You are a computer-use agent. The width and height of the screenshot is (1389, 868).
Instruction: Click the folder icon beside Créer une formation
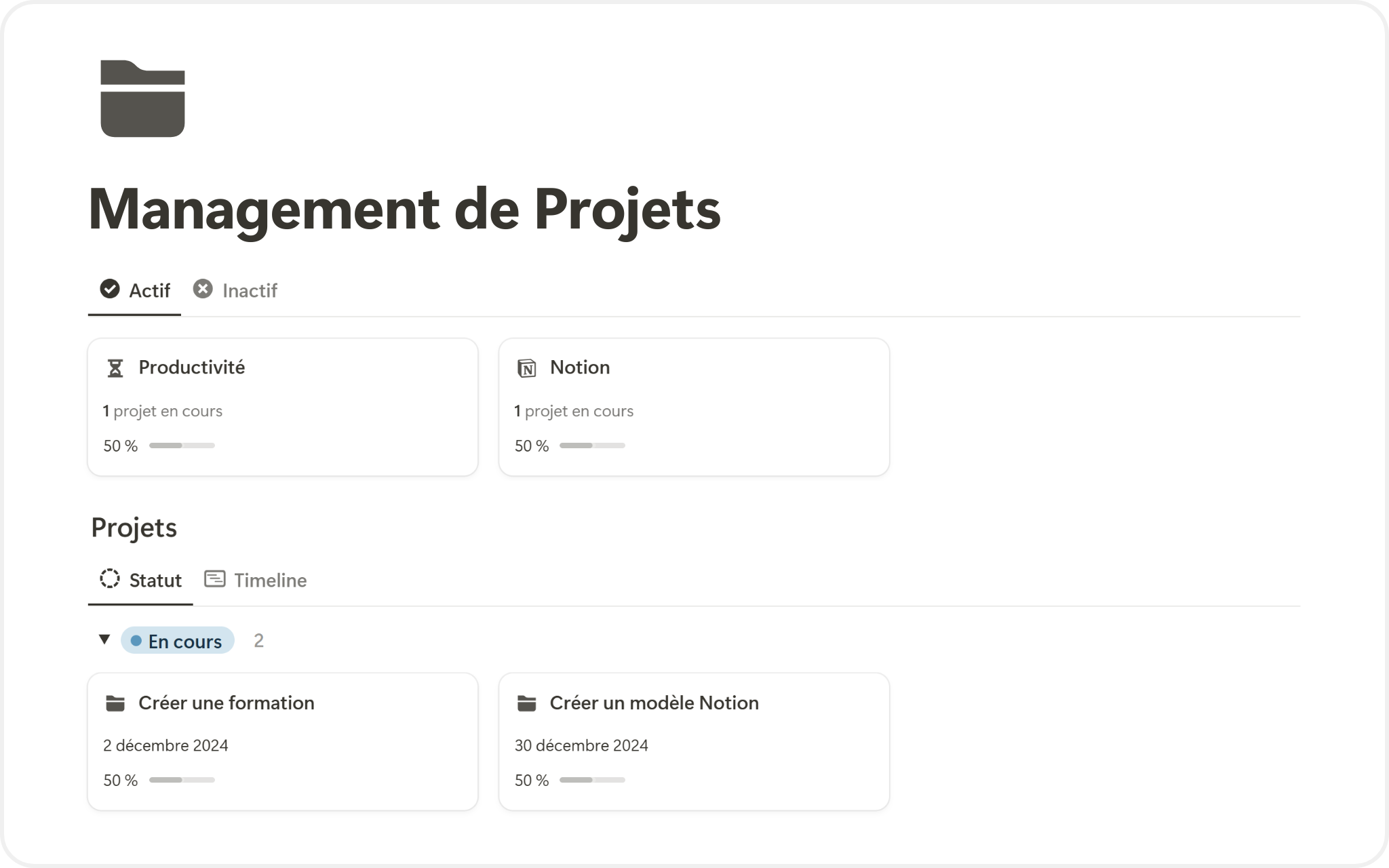115,703
